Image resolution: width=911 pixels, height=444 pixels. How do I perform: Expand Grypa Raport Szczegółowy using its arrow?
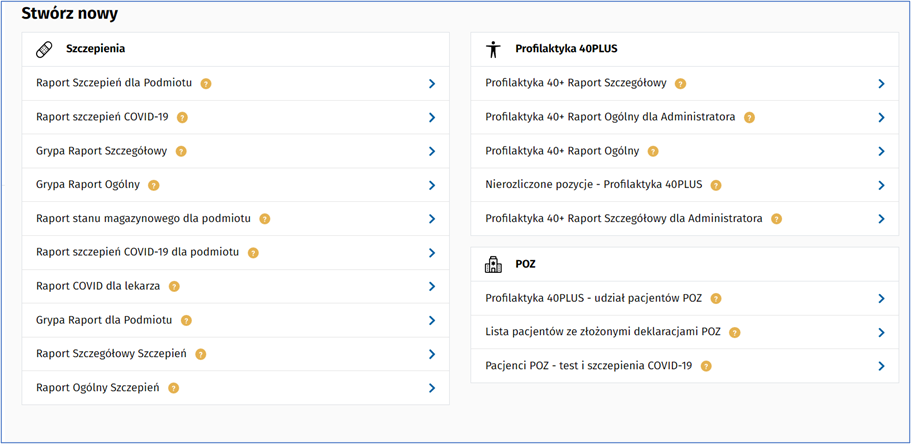coord(431,151)
